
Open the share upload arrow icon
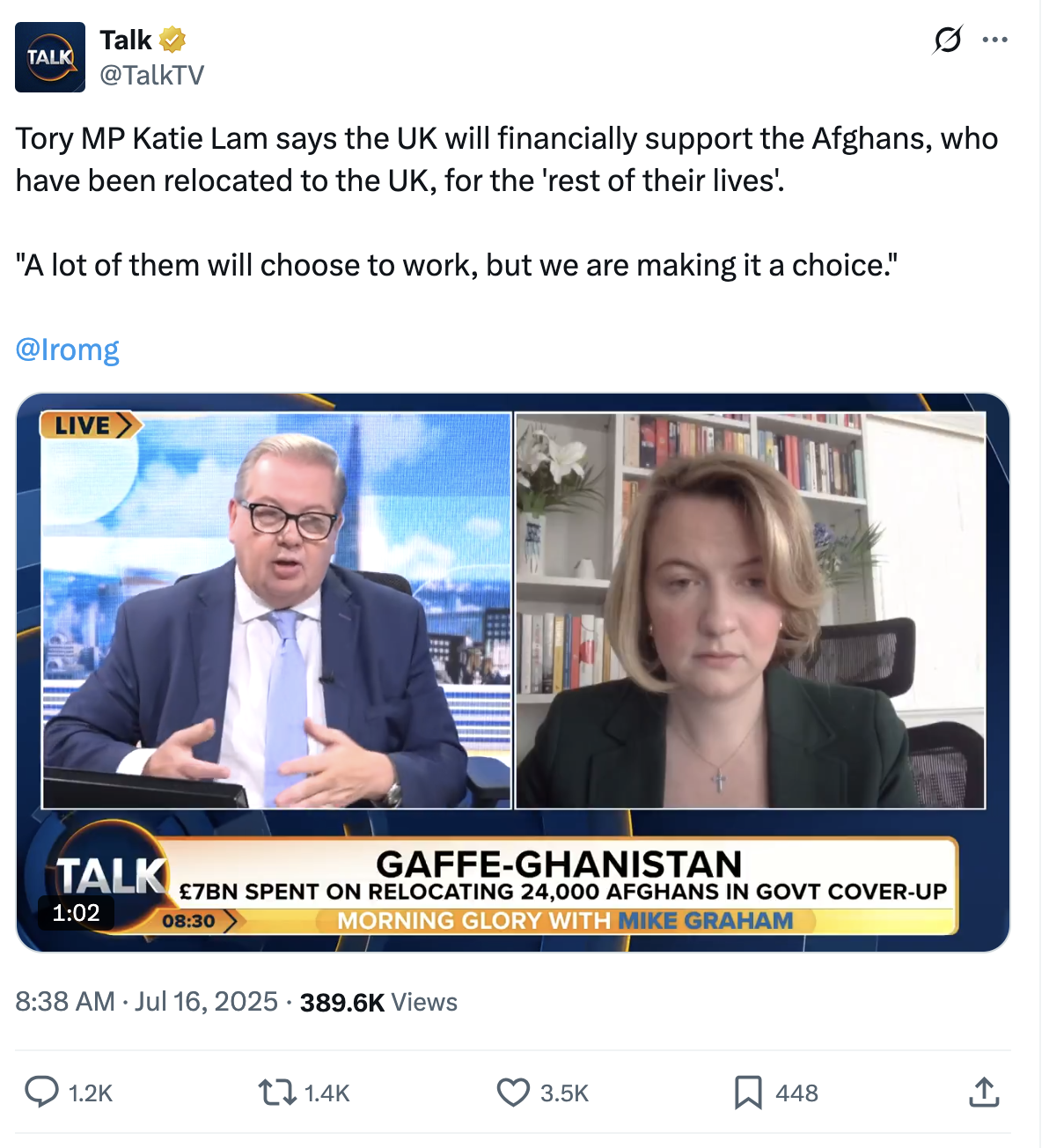(x=984, y=1092)
